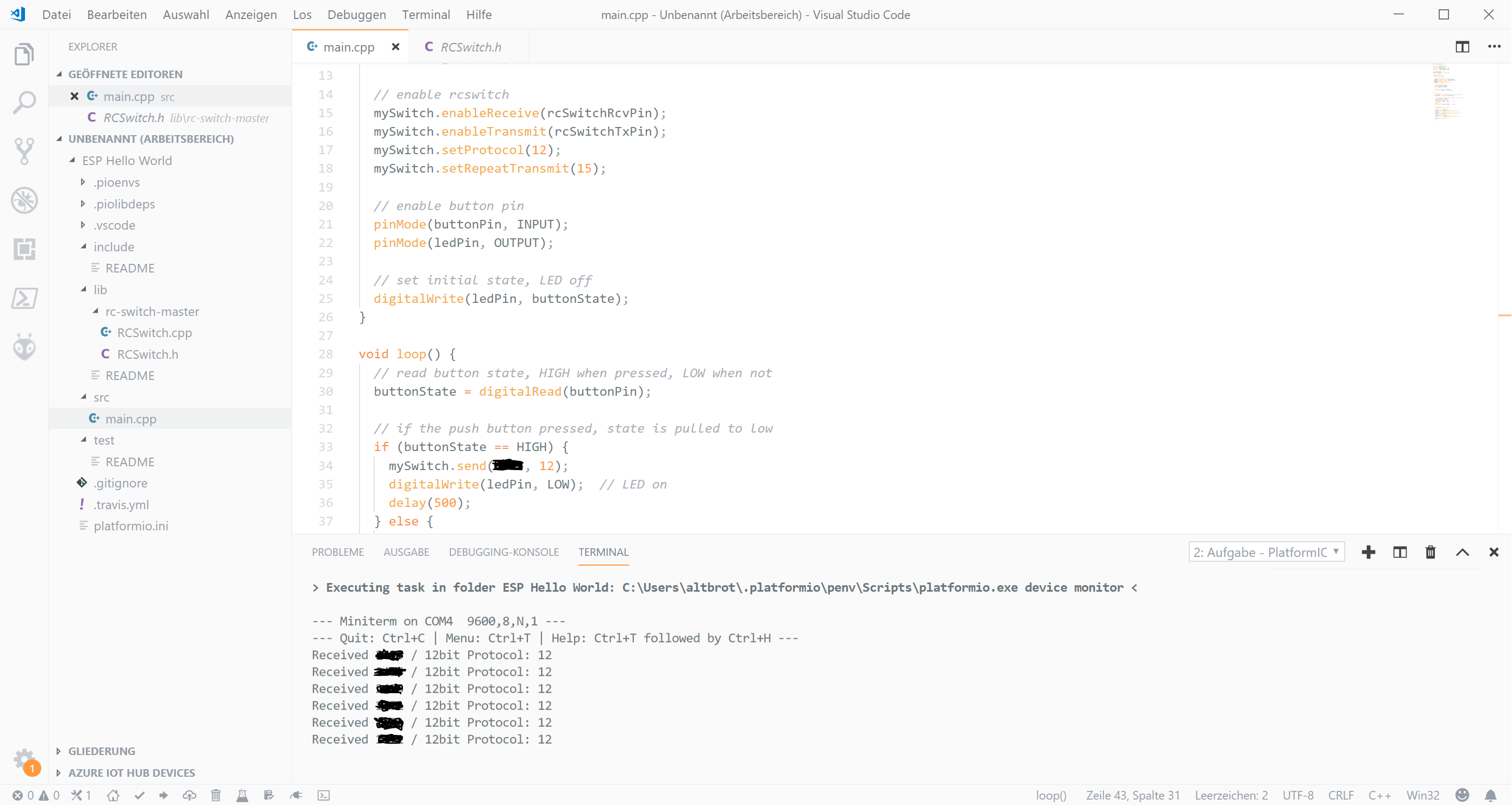1512x805 pixels.
Task: Open the PlatformIO ant sidebar icon
Action: (x=24, y=347)
